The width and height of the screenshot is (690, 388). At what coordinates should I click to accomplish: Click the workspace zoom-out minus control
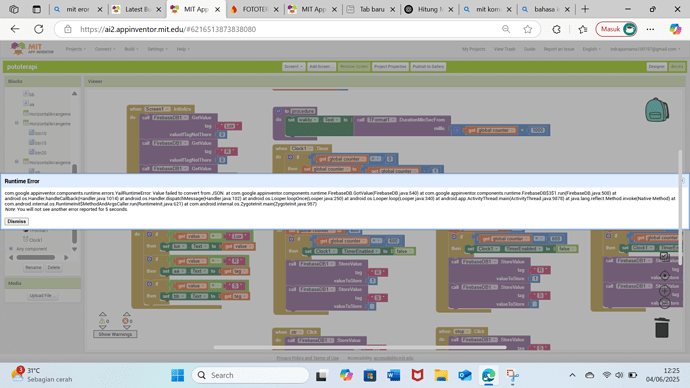(x=664, y=303)
